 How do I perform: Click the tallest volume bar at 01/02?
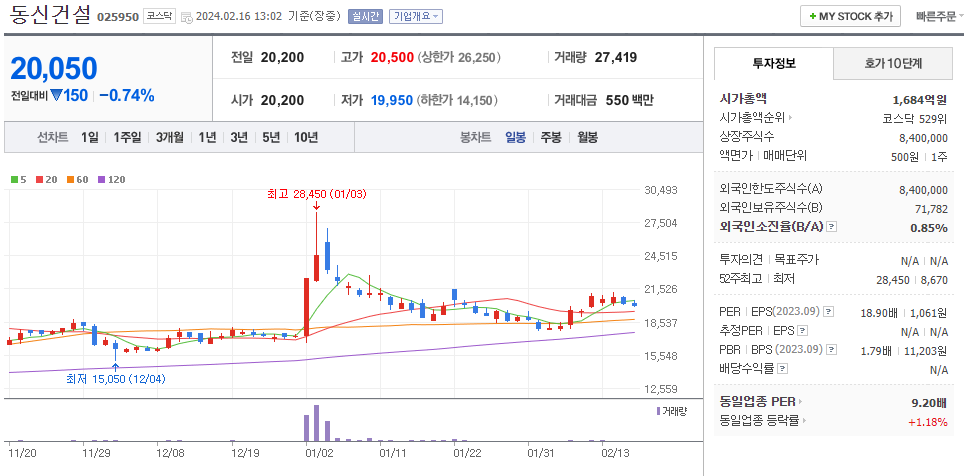316,423
